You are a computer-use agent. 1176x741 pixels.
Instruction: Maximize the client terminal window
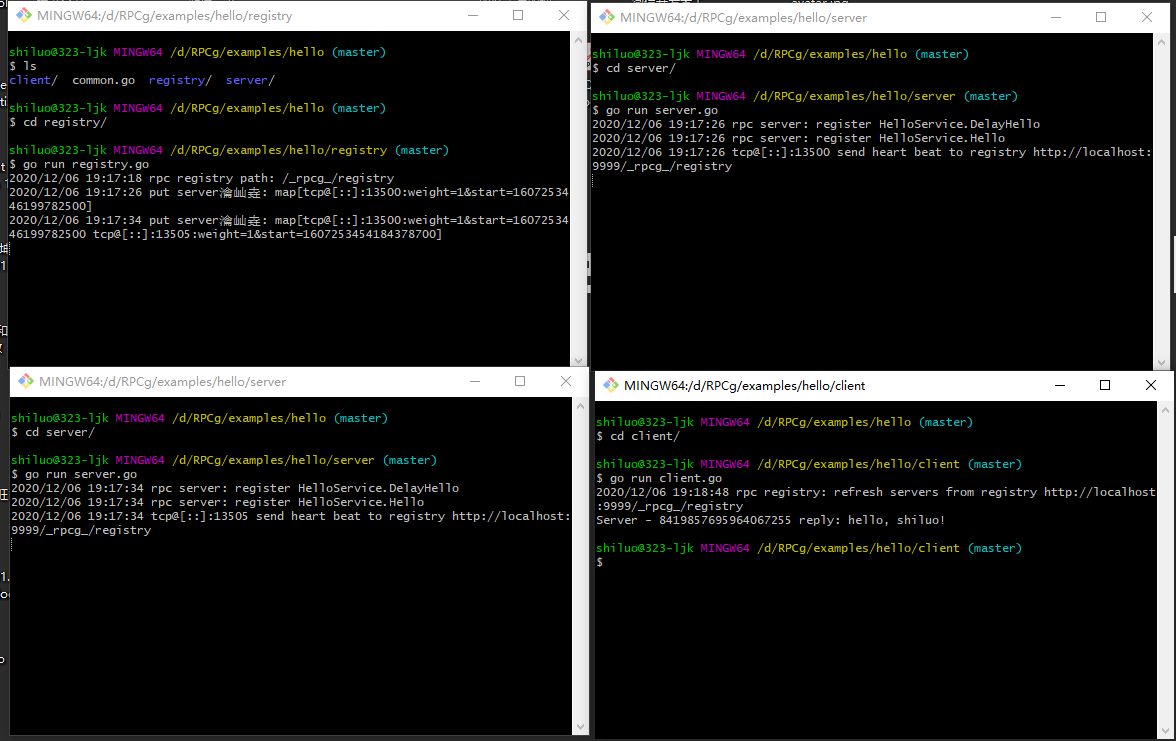(1105, 386)
